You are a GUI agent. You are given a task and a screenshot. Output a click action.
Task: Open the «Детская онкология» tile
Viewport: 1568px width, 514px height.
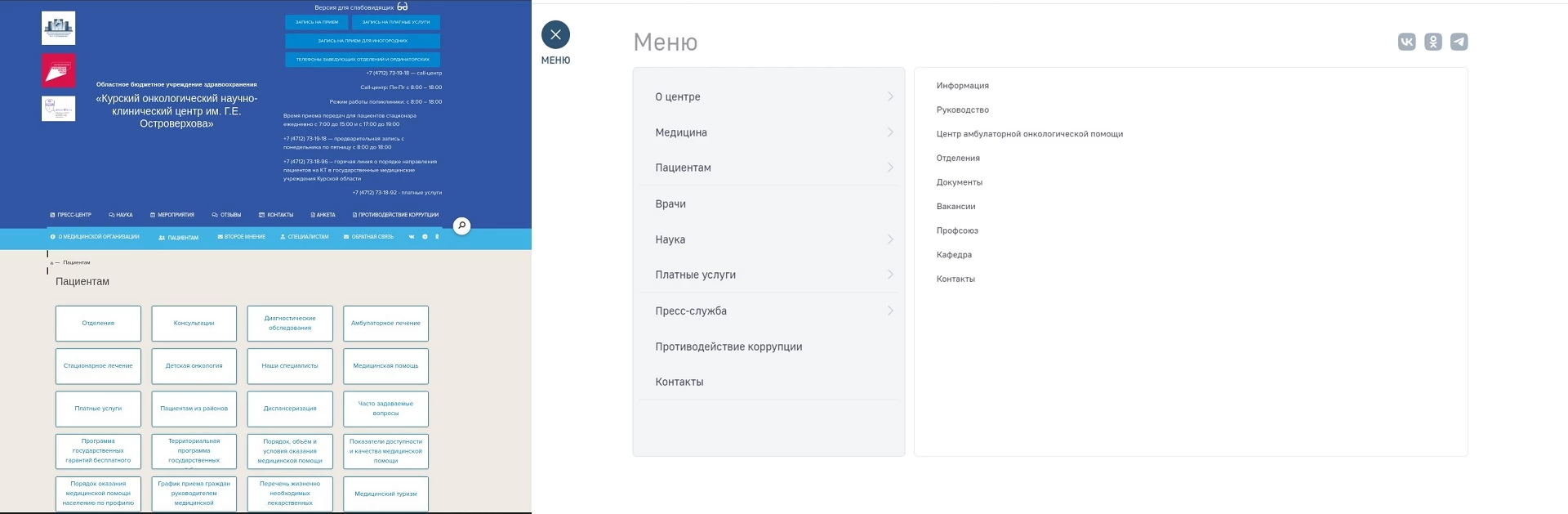[x=194, y=366]
